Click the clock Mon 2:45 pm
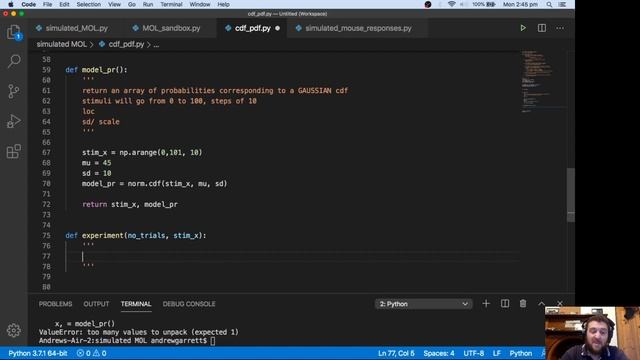 click(x=520, y=4)
